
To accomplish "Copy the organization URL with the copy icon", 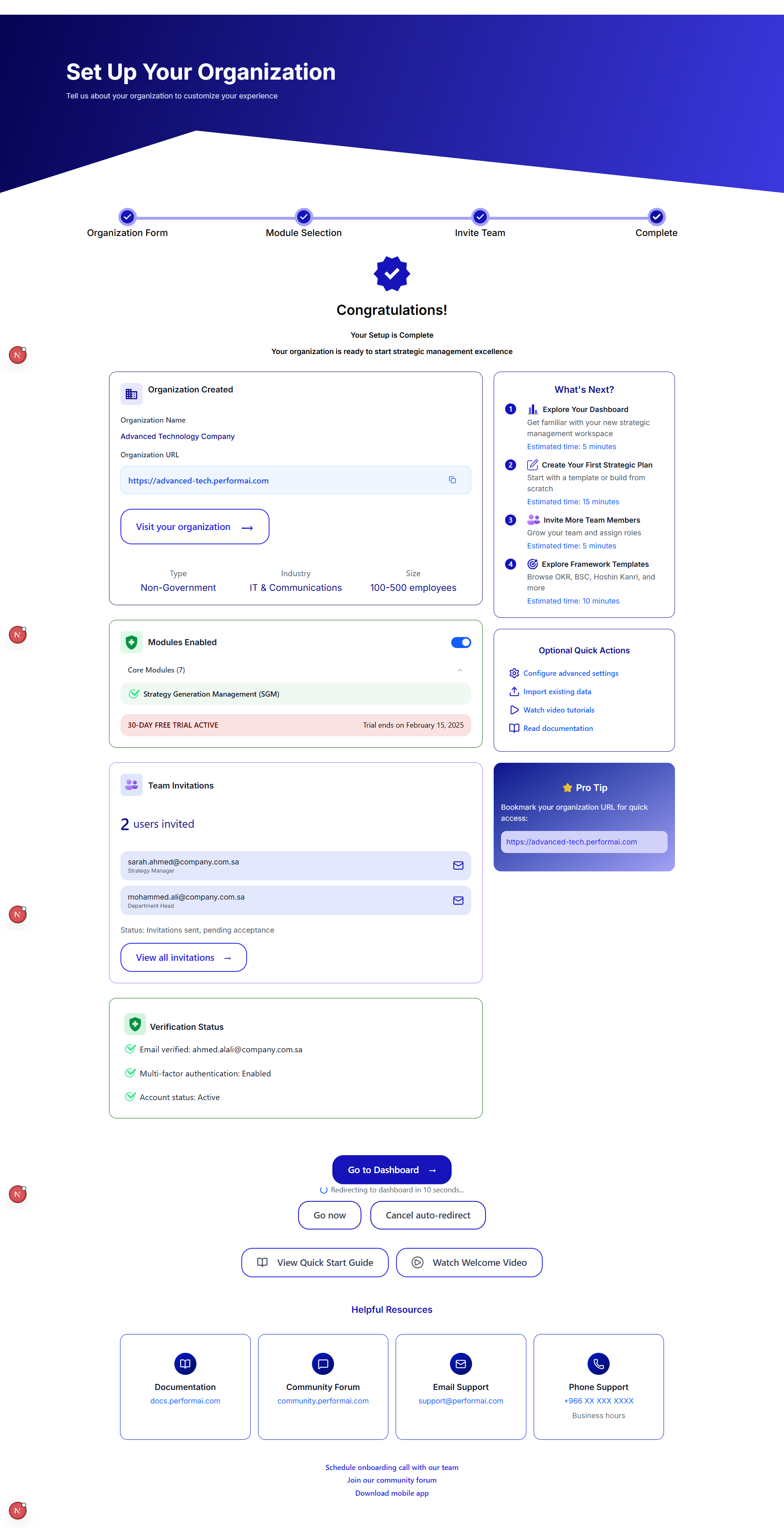I will (452, 480).
